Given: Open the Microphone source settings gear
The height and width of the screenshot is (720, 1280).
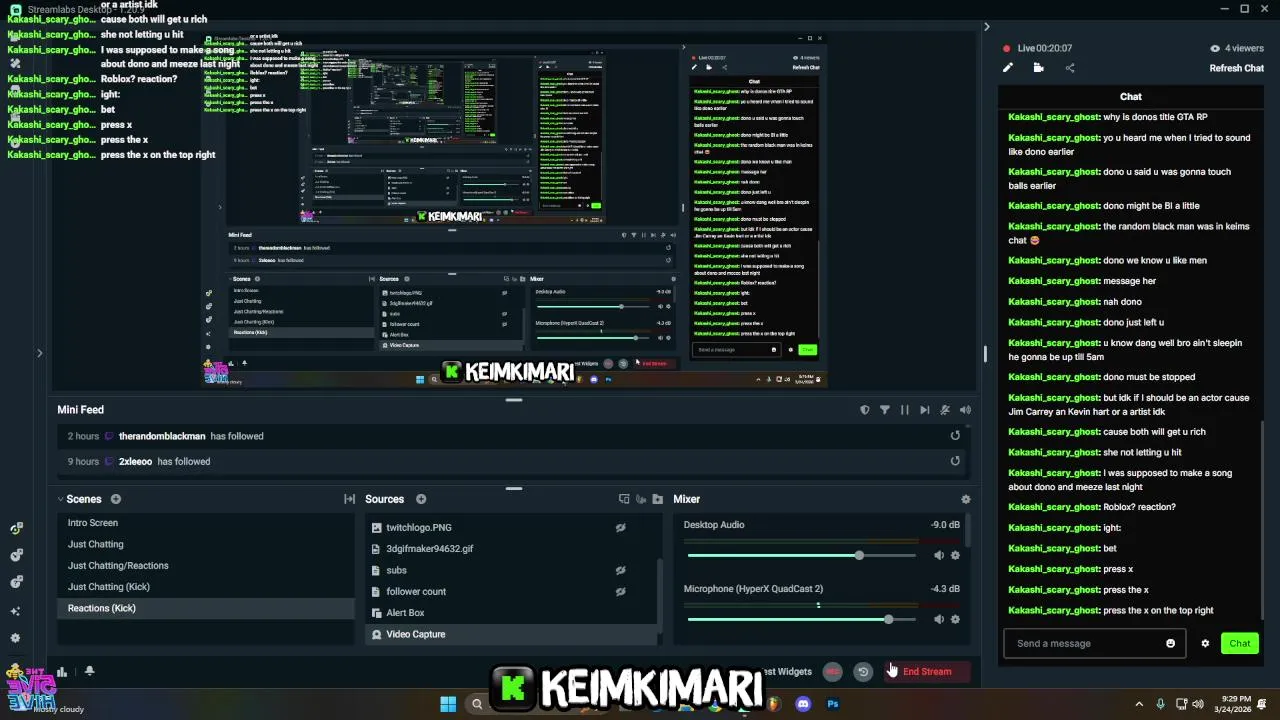Looking at the screenshot, I should [955, 619].
